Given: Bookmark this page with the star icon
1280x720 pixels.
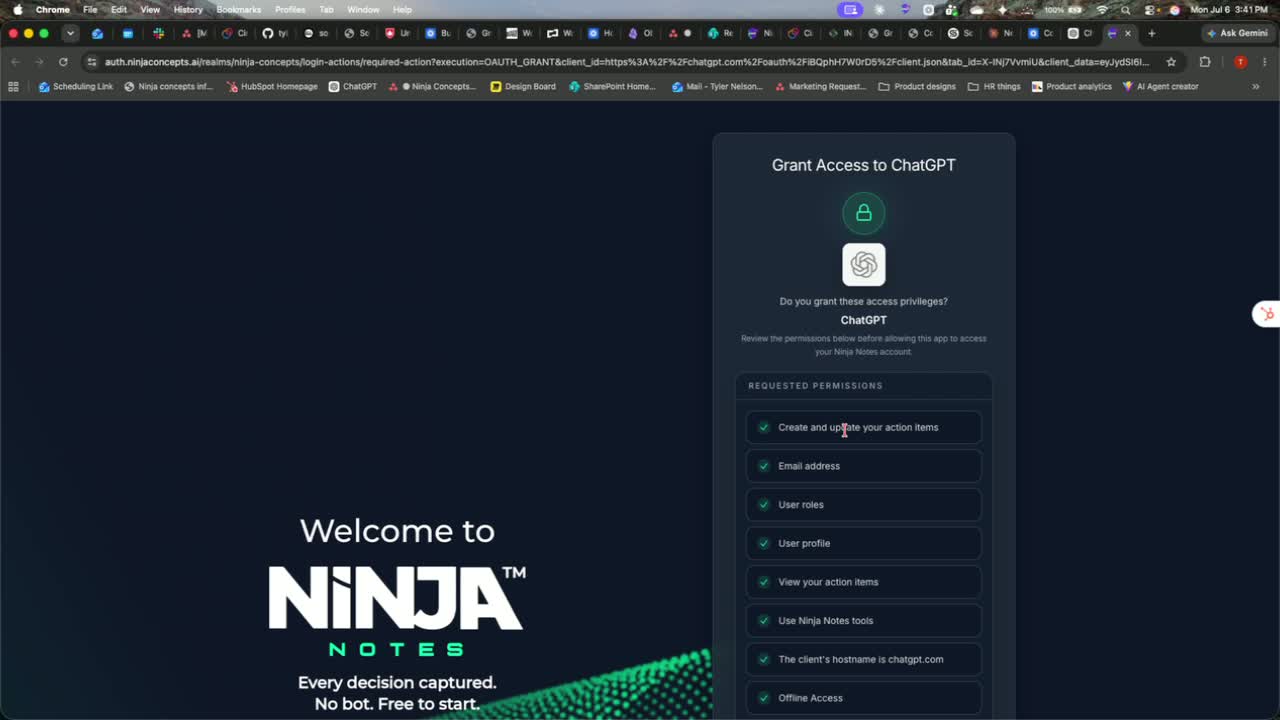Looking at the screenshot, I should [1171, 62].
